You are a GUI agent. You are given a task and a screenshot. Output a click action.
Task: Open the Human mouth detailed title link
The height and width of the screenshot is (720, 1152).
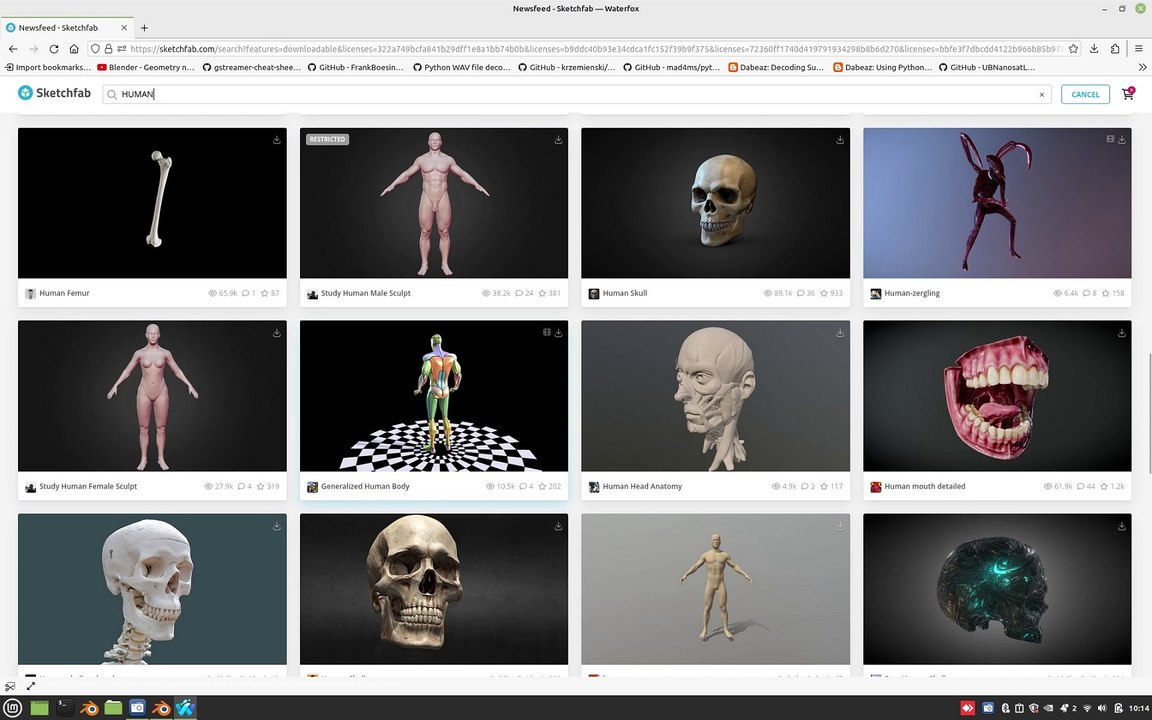tap(925, 486)
